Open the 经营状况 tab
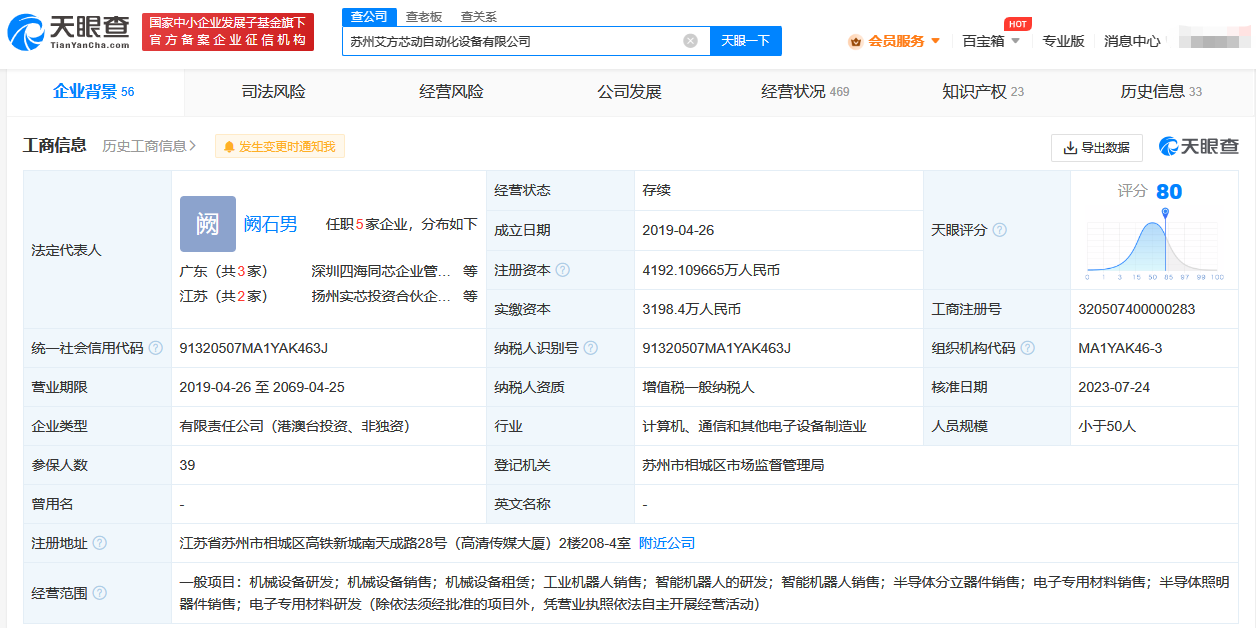The height and width of the screenshot is (628, 1256). tap(805, 92)
